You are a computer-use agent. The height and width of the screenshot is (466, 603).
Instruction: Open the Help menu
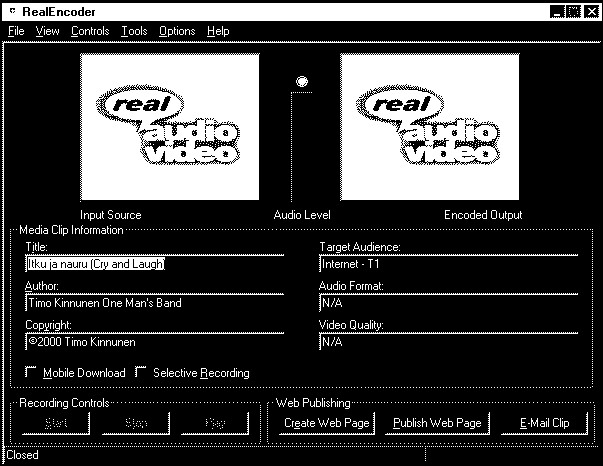pos(218,31)
